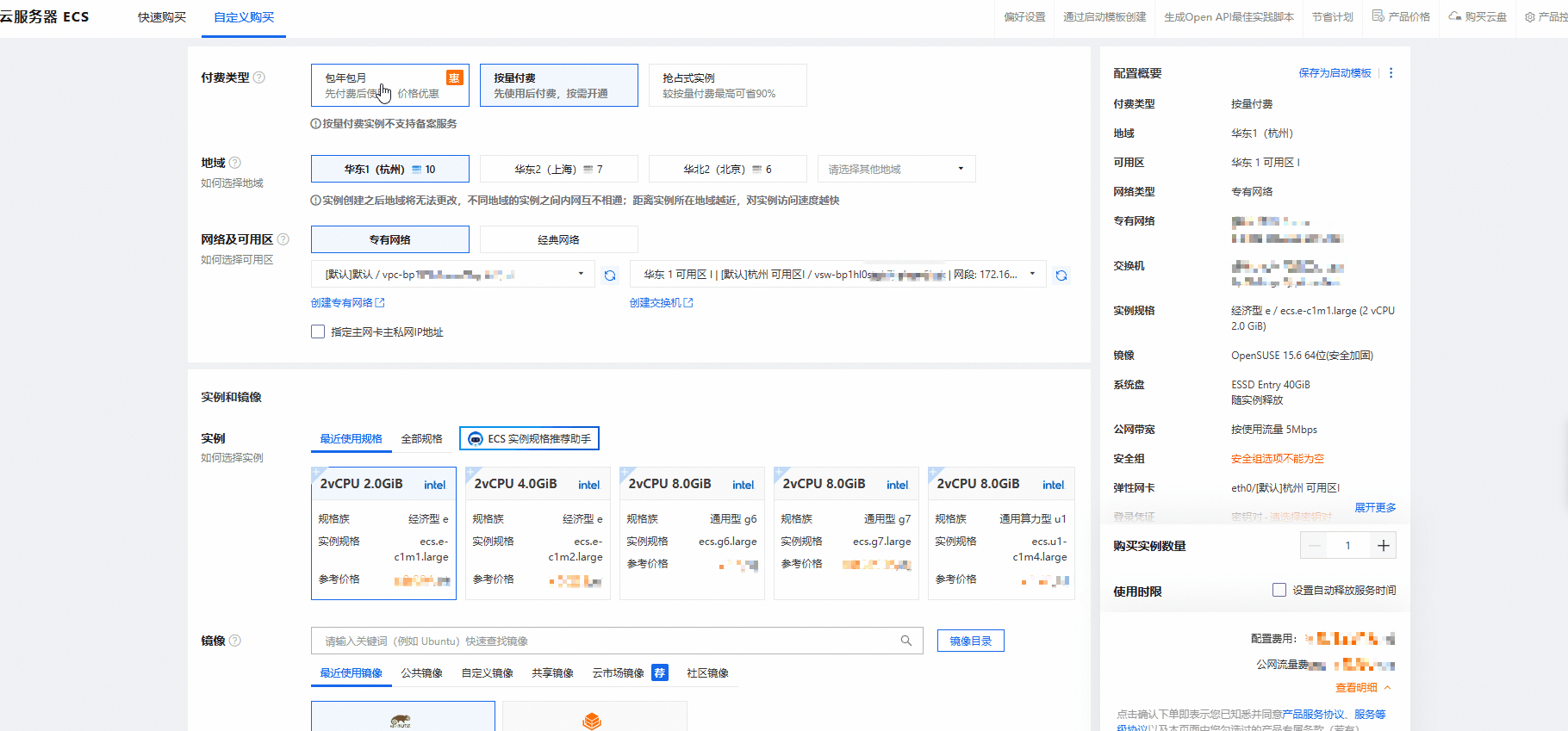The image size is (1568, 731).
Task: Open the VPC selection dropdown
Action: click(453, 275)
